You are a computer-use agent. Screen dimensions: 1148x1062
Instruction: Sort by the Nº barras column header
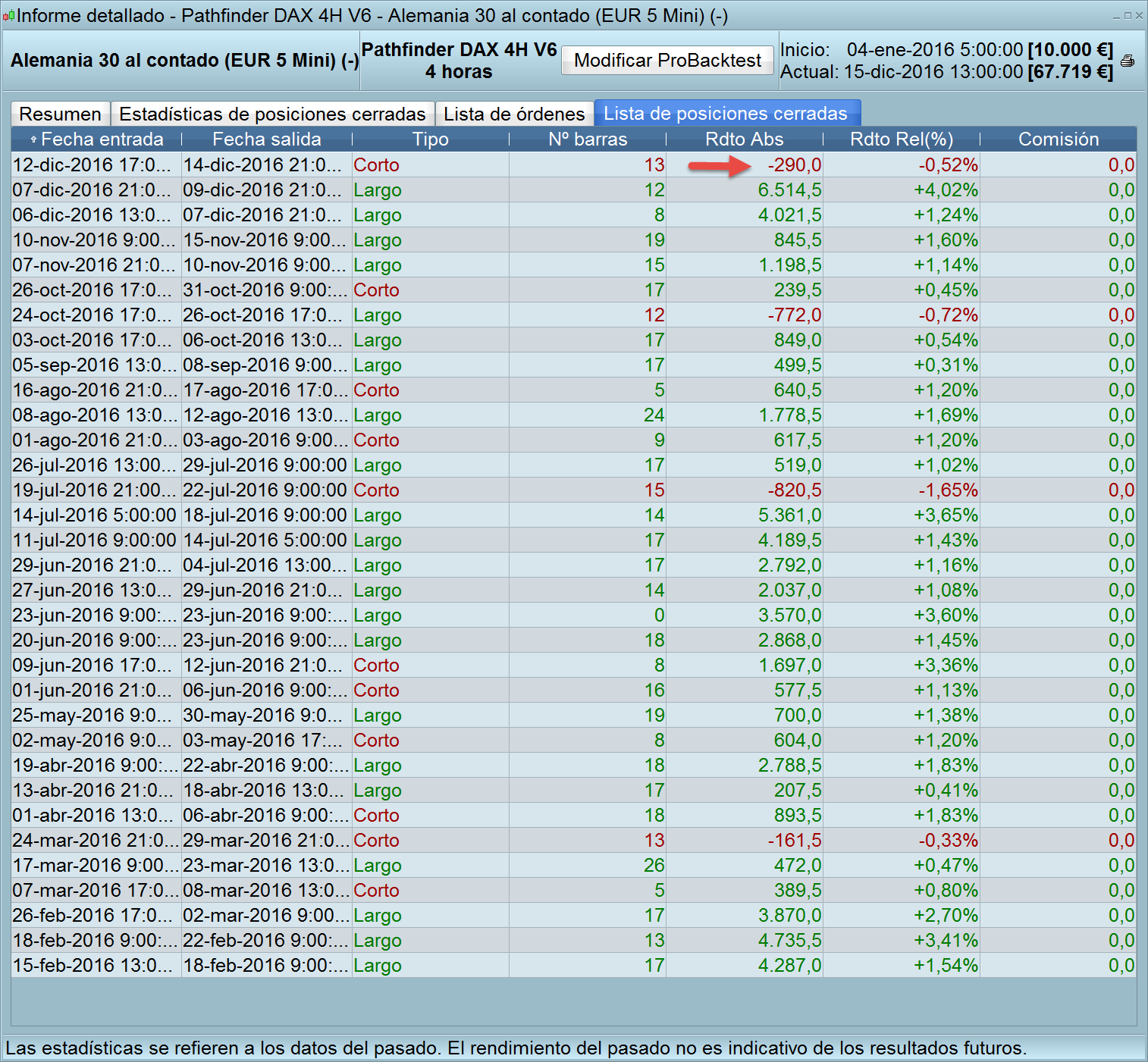588,139
